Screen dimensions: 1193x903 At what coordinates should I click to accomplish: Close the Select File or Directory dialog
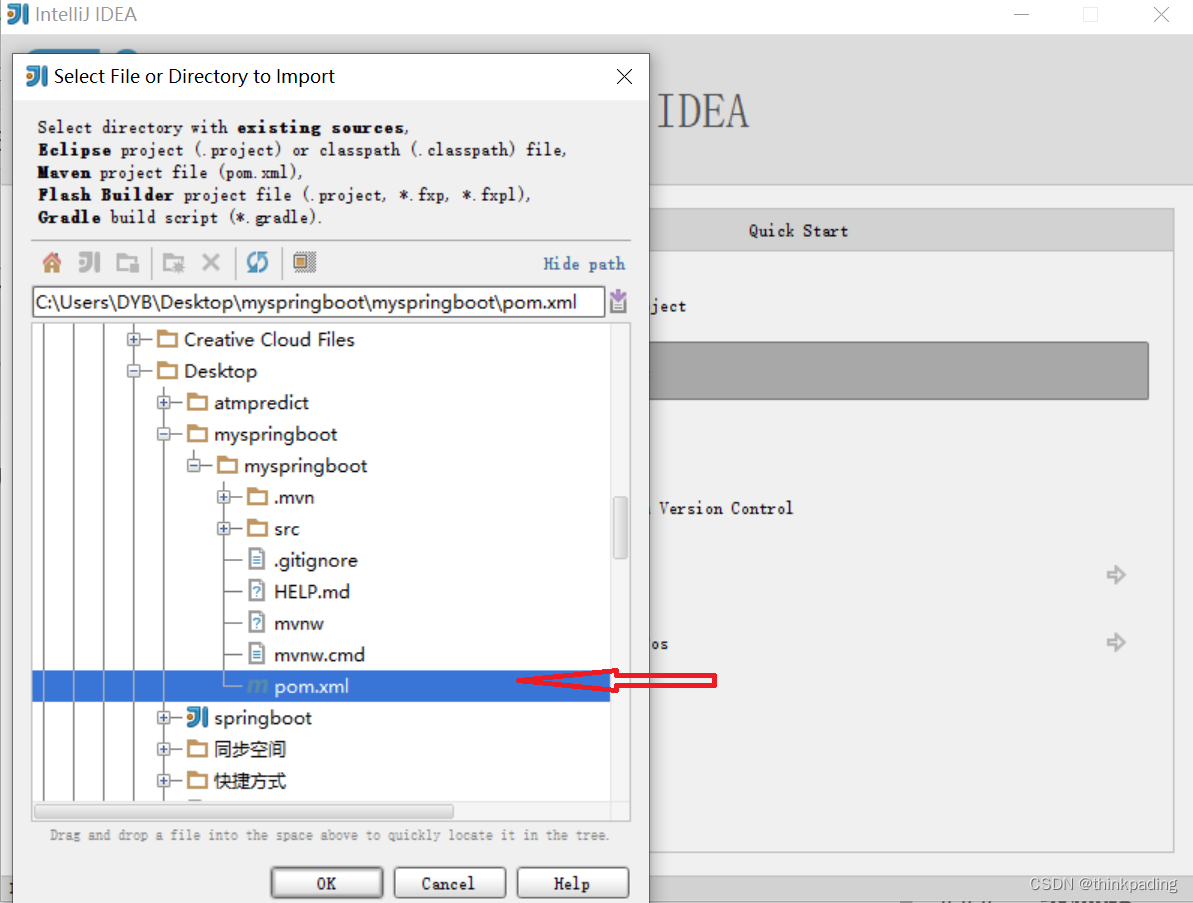pos(624,77)
